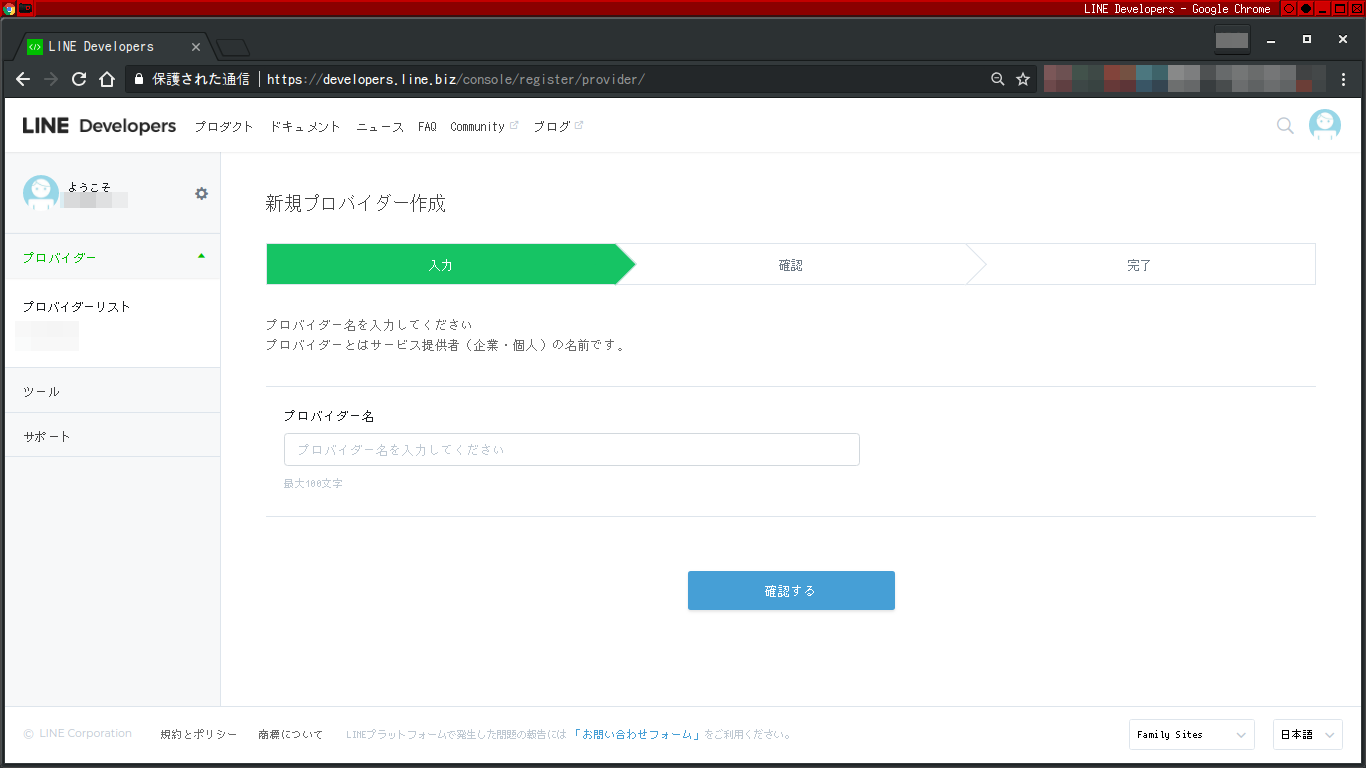Open the Family Sites dropdown
This screenshot has height=768, width=1366.
pyautogui.click(x=1191, y=734)
